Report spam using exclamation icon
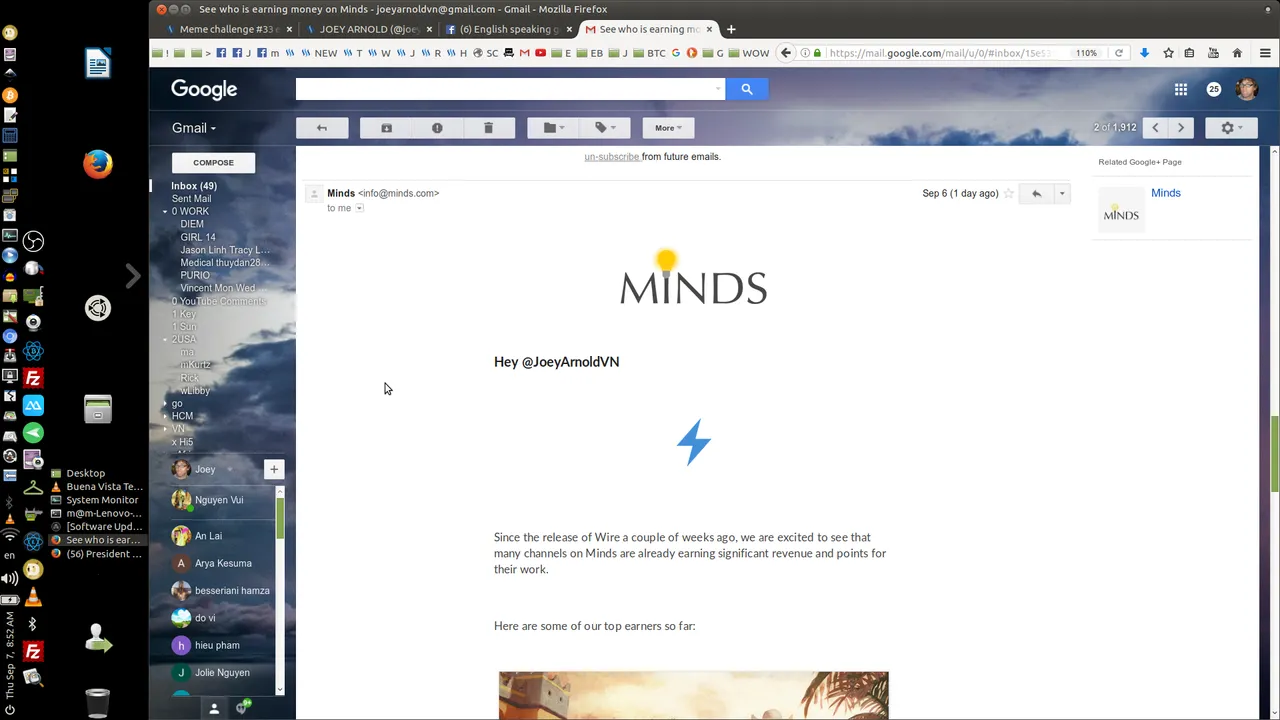This screenshot has height=720, width=1280. [x=437, y=128]
